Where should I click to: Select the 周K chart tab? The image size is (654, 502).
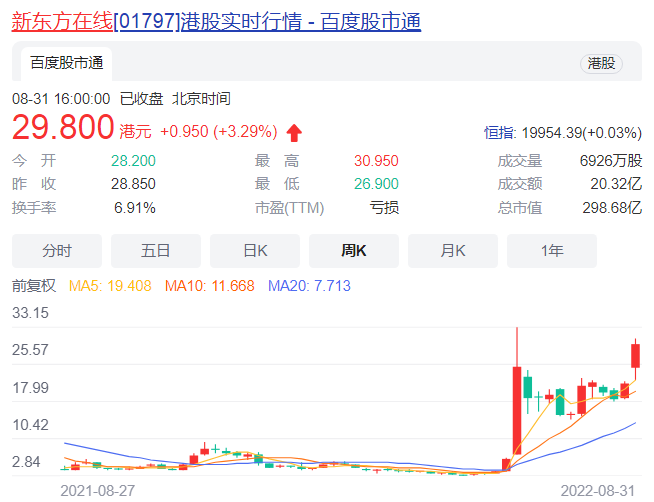click(x=354, y=251)
